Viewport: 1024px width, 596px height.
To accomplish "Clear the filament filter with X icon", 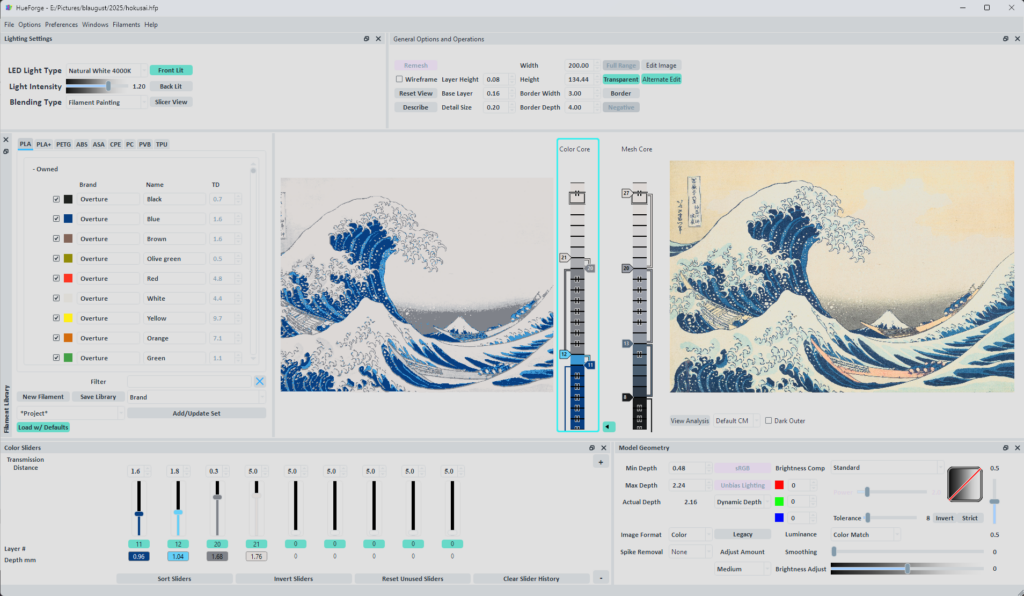I will pyautogui.click(x=259, y=381).
